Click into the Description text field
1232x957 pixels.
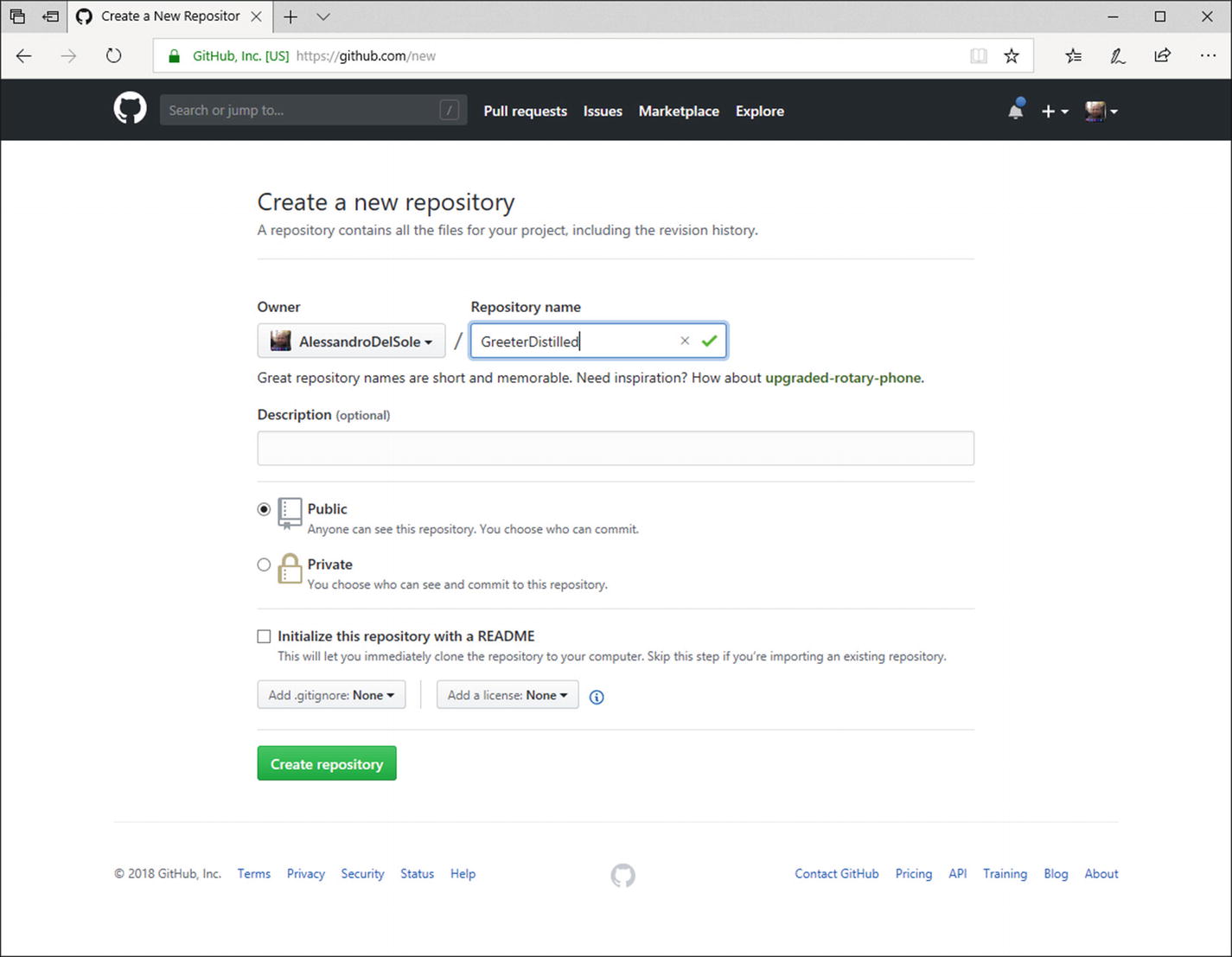pos(616,449)
